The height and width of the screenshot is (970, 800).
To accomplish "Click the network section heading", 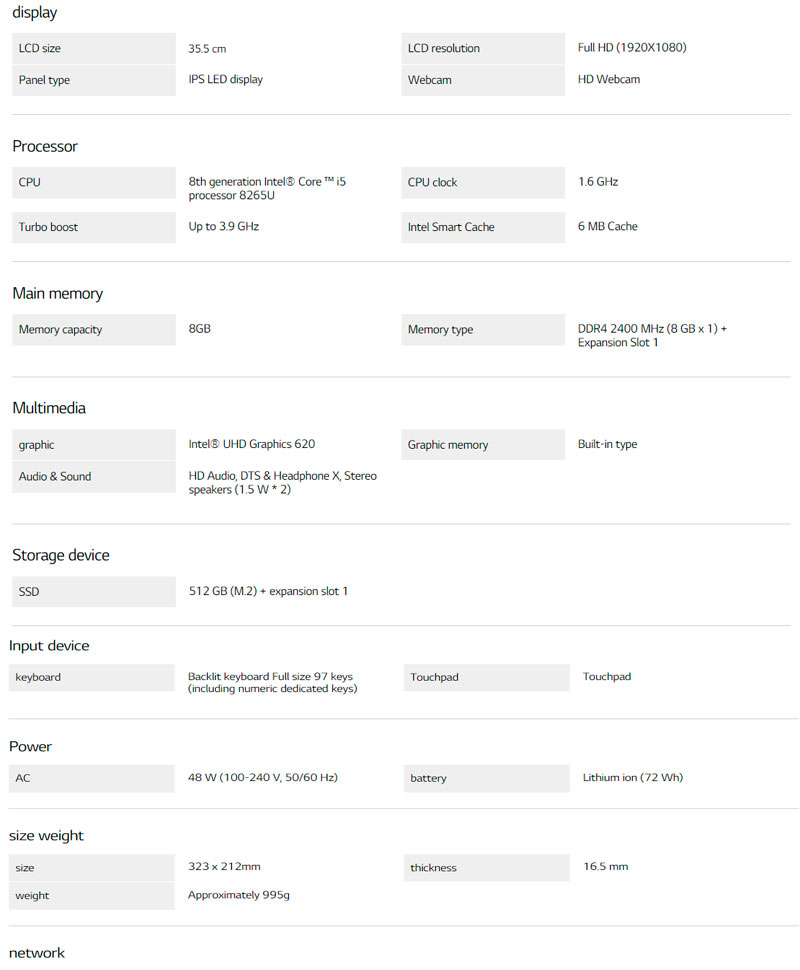I will click(x=37, y=953).
